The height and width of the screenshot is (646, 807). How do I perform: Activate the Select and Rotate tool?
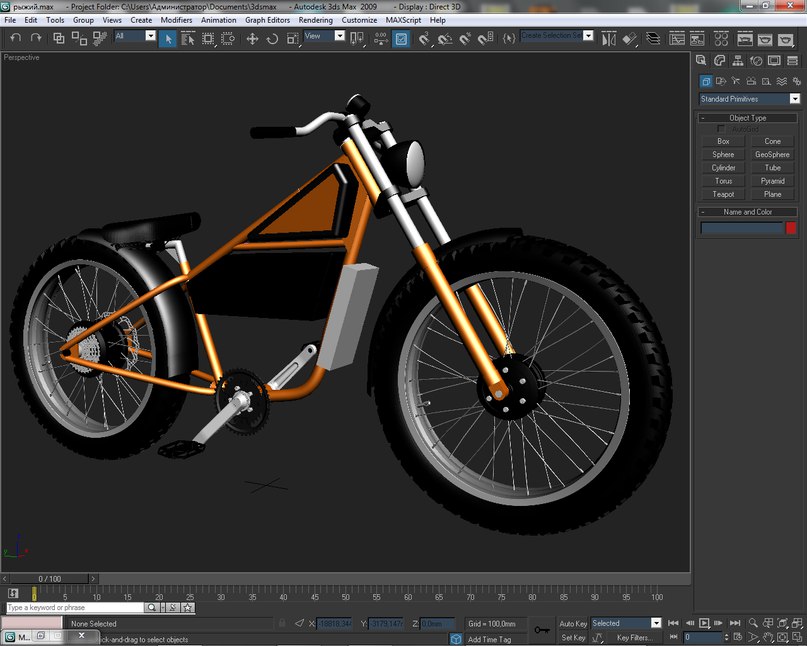point(272,38)
